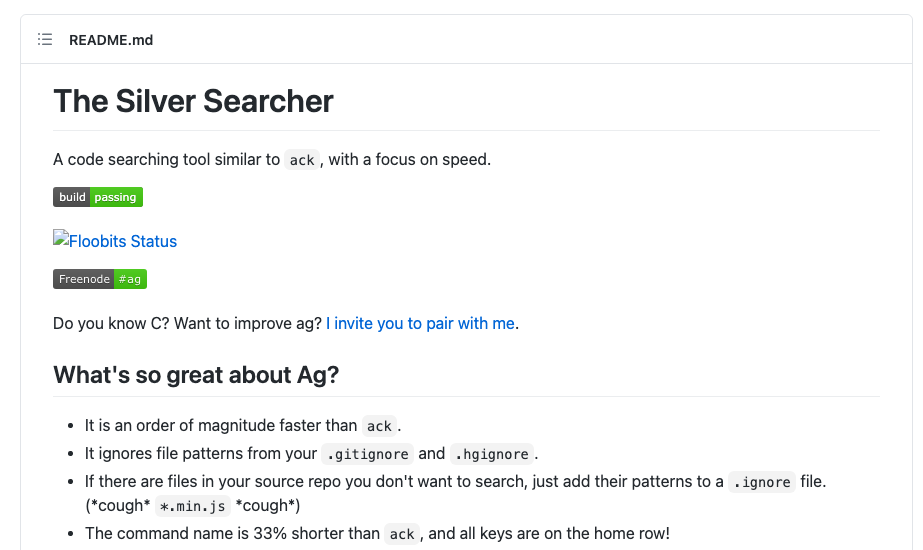Viewport: 923px width, 550px height.
Task: Click the gray "build" half of the build badge
Action: [x=72, y=197]
